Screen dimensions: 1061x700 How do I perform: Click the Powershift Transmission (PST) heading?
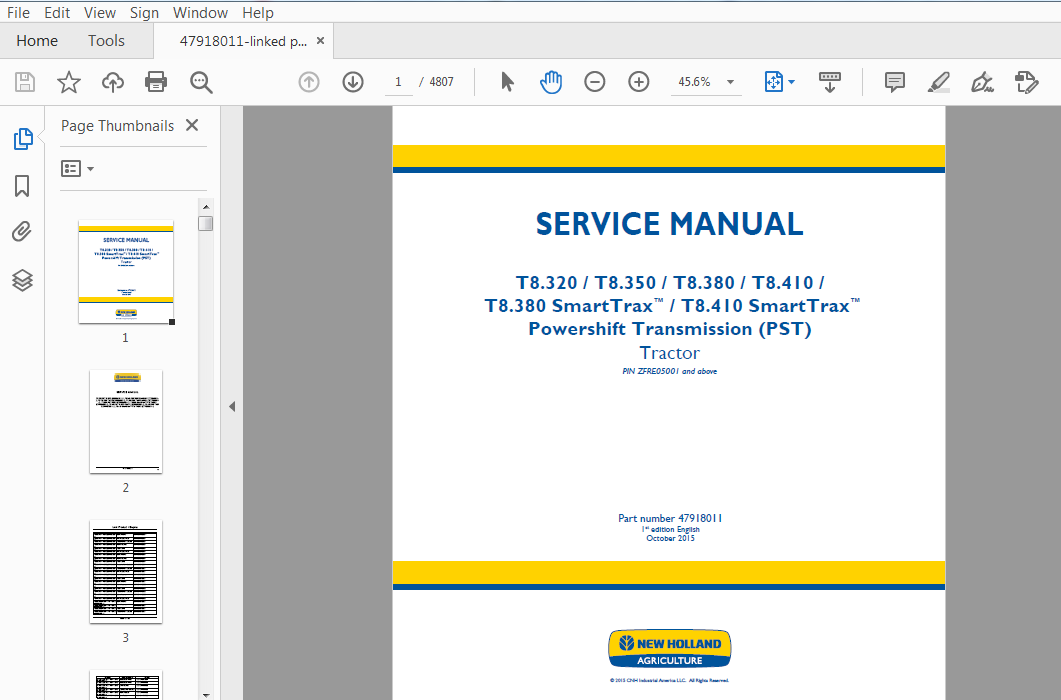(669, 329)
